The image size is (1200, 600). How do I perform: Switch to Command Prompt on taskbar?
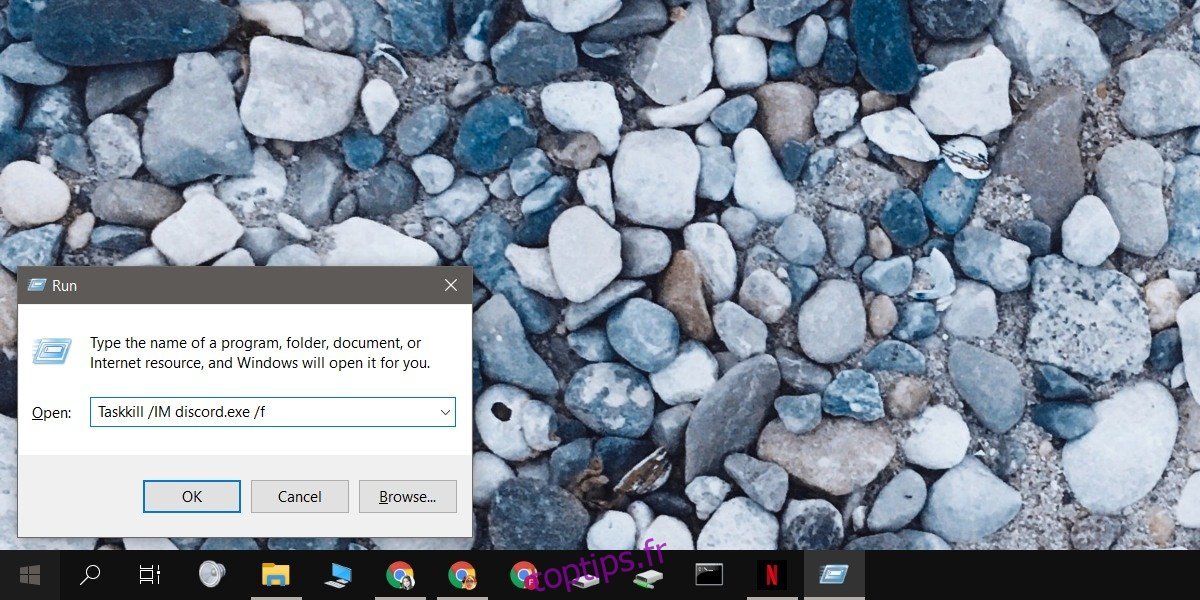click(x=709, y=575)
